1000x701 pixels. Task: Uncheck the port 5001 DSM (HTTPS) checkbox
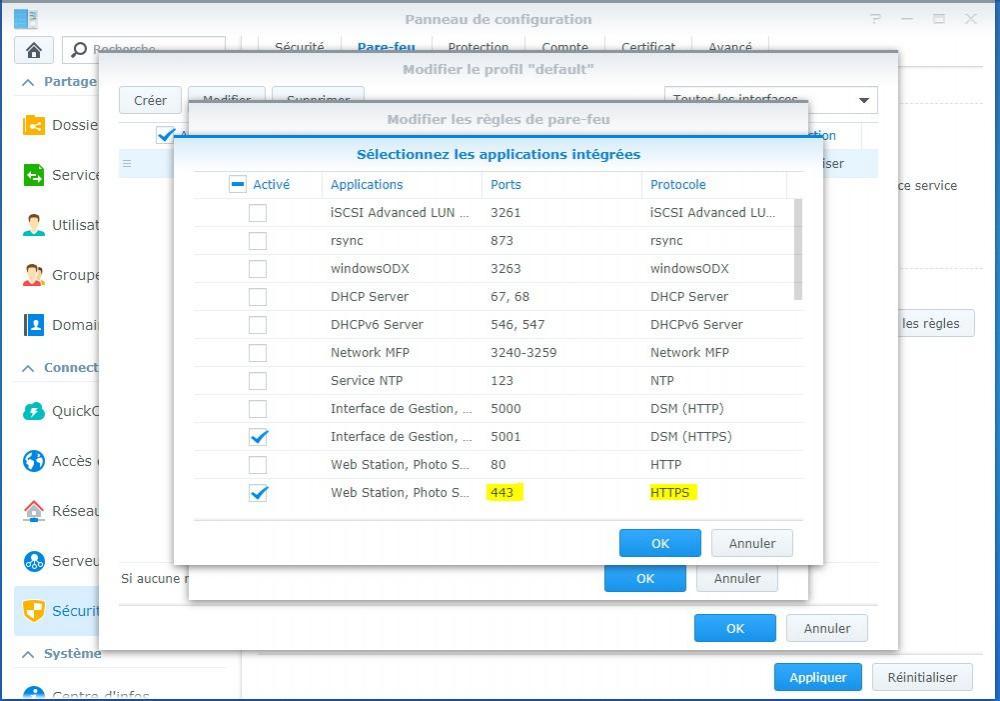258,437
